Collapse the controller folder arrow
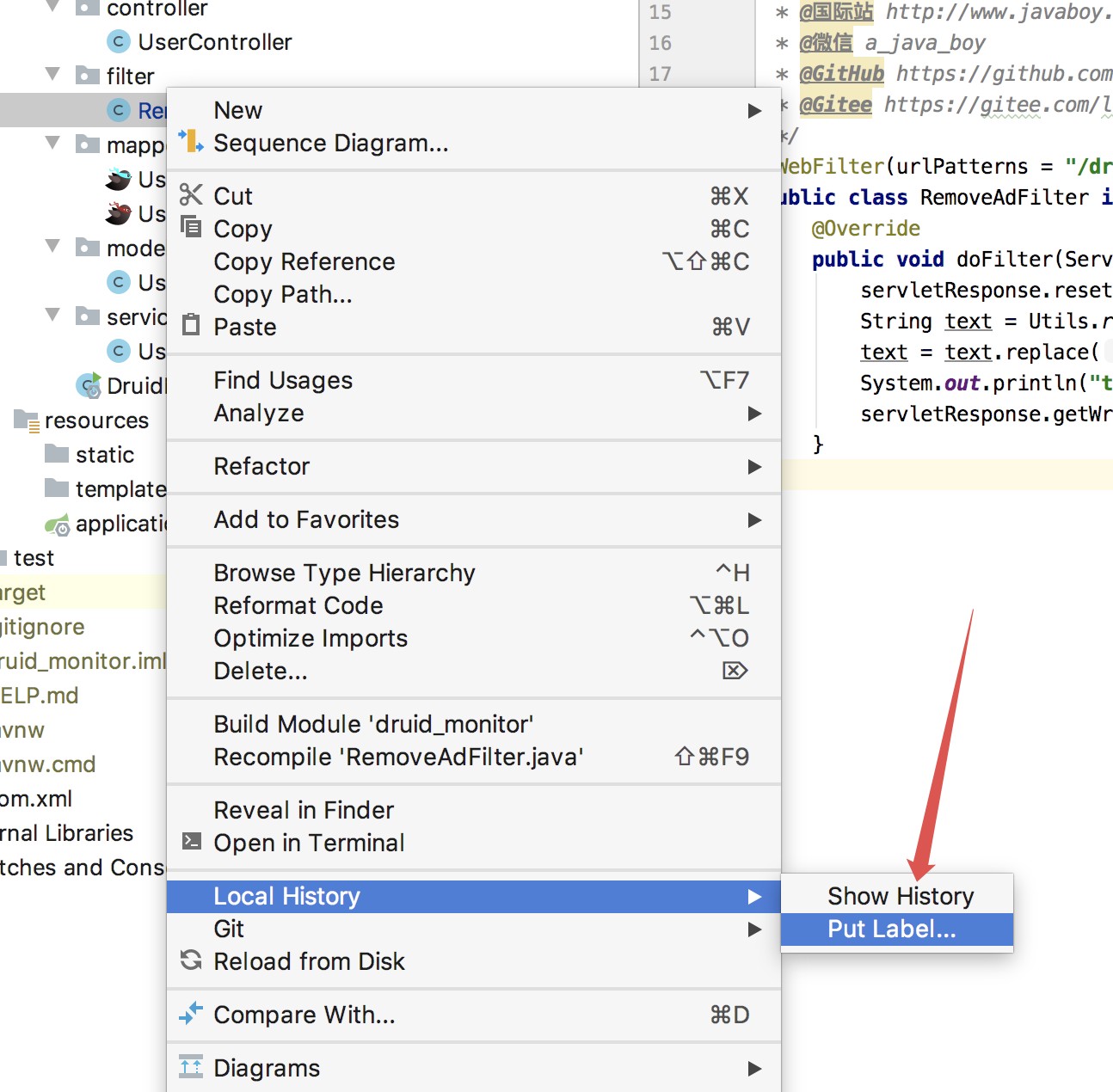This screenshot has height=1092, width=1113. (53, 7)
